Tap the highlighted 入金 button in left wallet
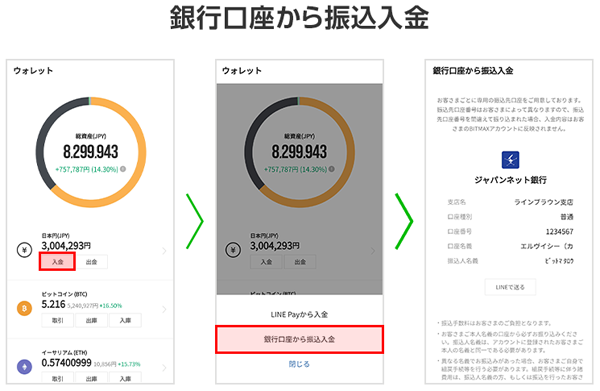This screenshot has height=391, width=600. [x=57, y=262]
